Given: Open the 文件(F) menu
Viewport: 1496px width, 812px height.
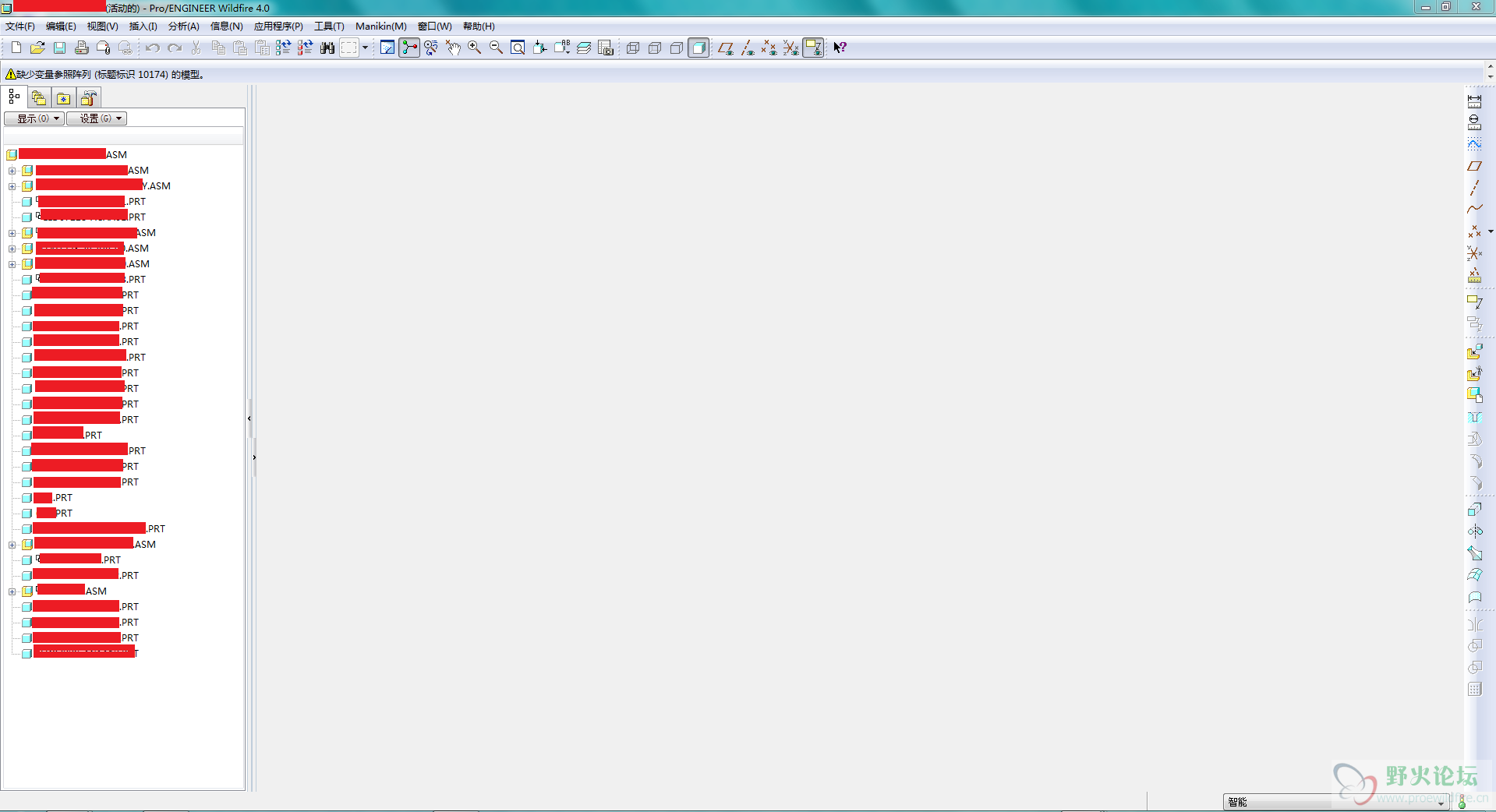Looking at the screenshot, I should (x=20, y=26).
